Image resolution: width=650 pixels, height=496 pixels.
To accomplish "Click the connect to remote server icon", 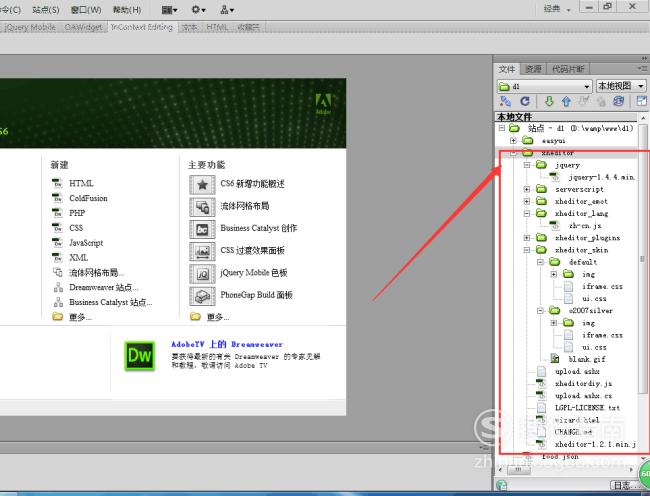I will [505, 101].
